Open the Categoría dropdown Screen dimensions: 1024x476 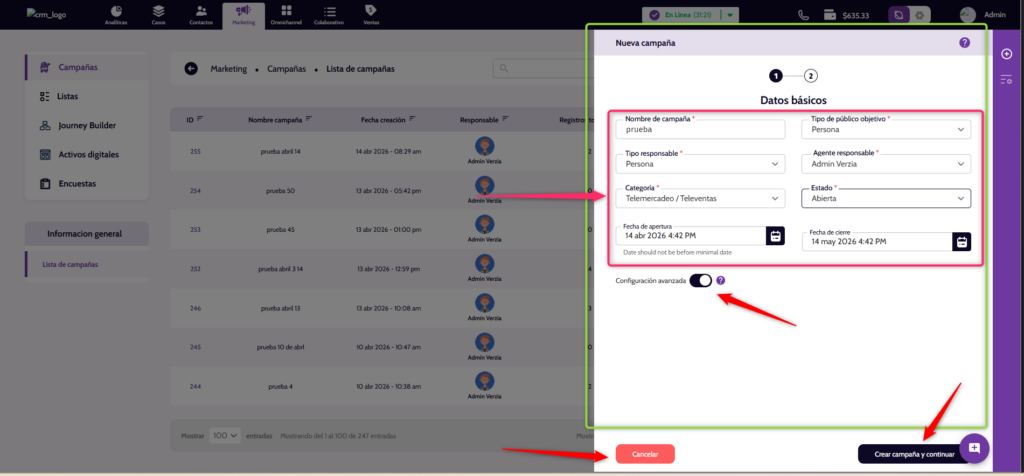700,198
